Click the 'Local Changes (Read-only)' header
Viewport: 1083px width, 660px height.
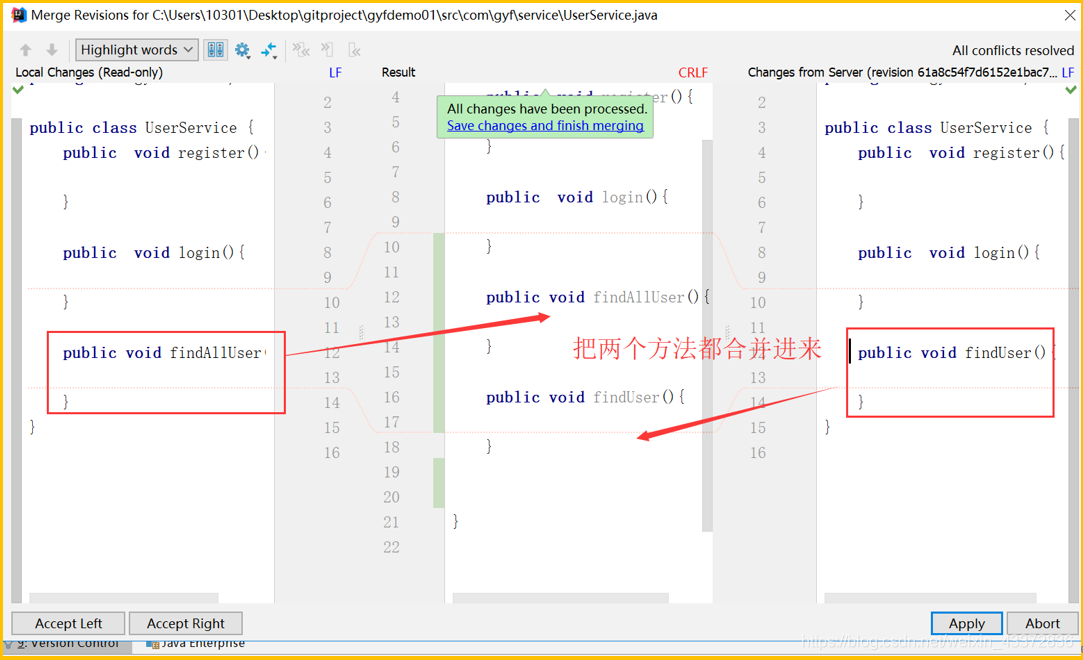pos(89,72)
